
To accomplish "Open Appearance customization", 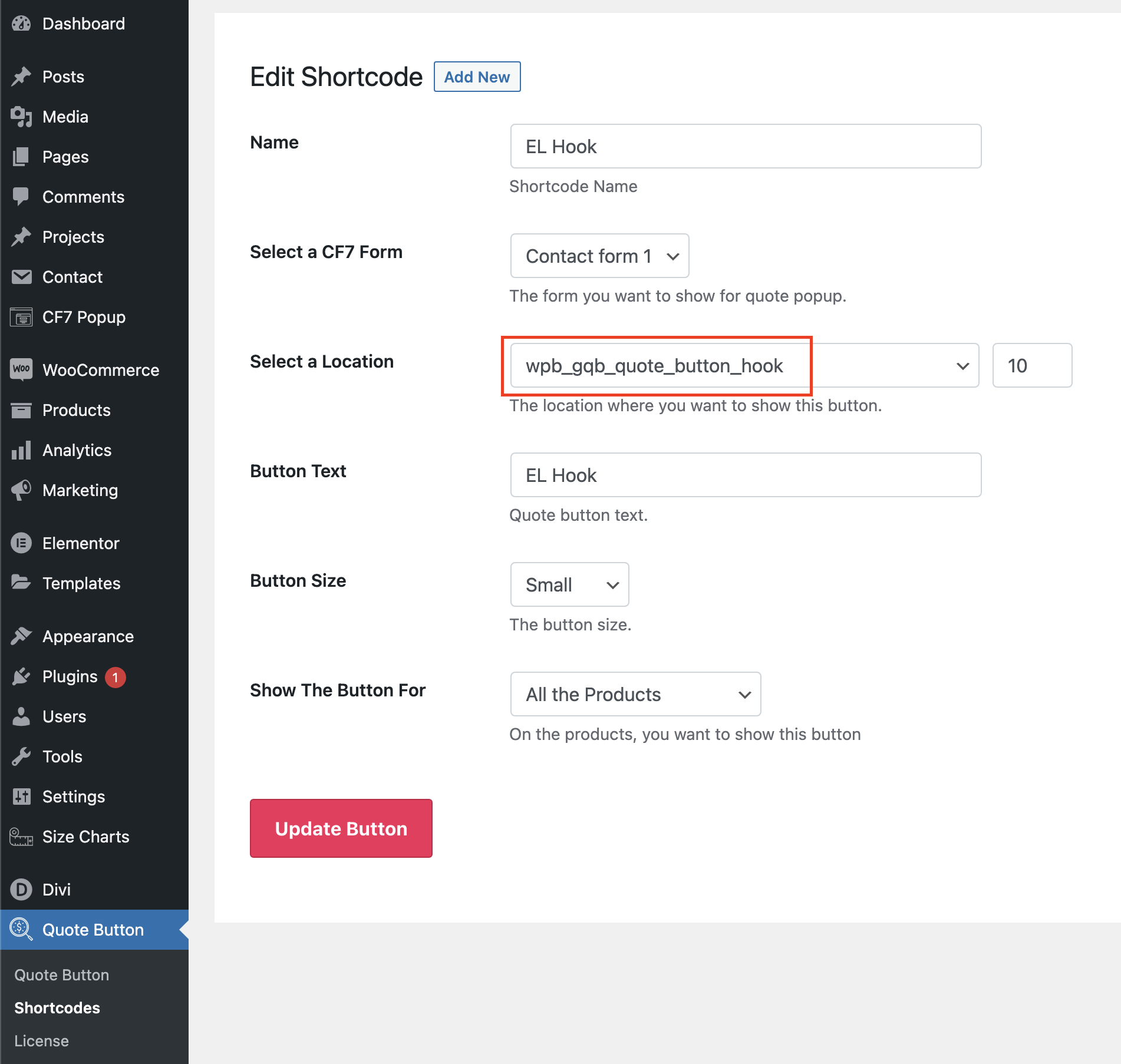I will click(87, 636).
